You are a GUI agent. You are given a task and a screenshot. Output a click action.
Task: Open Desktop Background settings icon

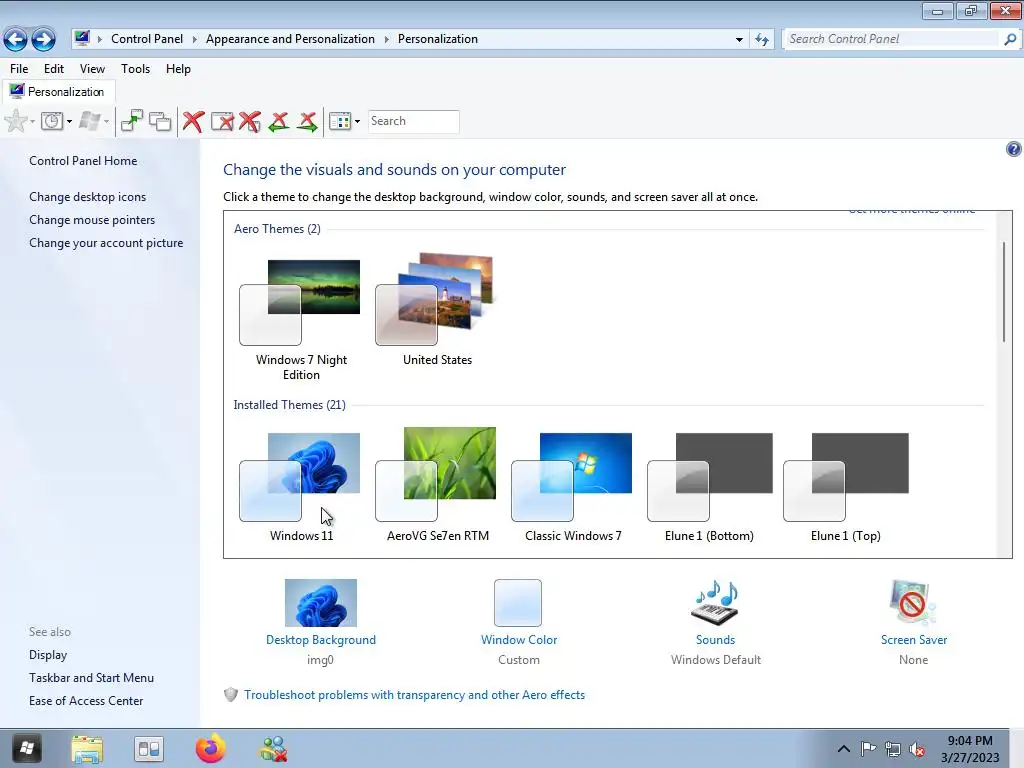(x=321, y=603)
